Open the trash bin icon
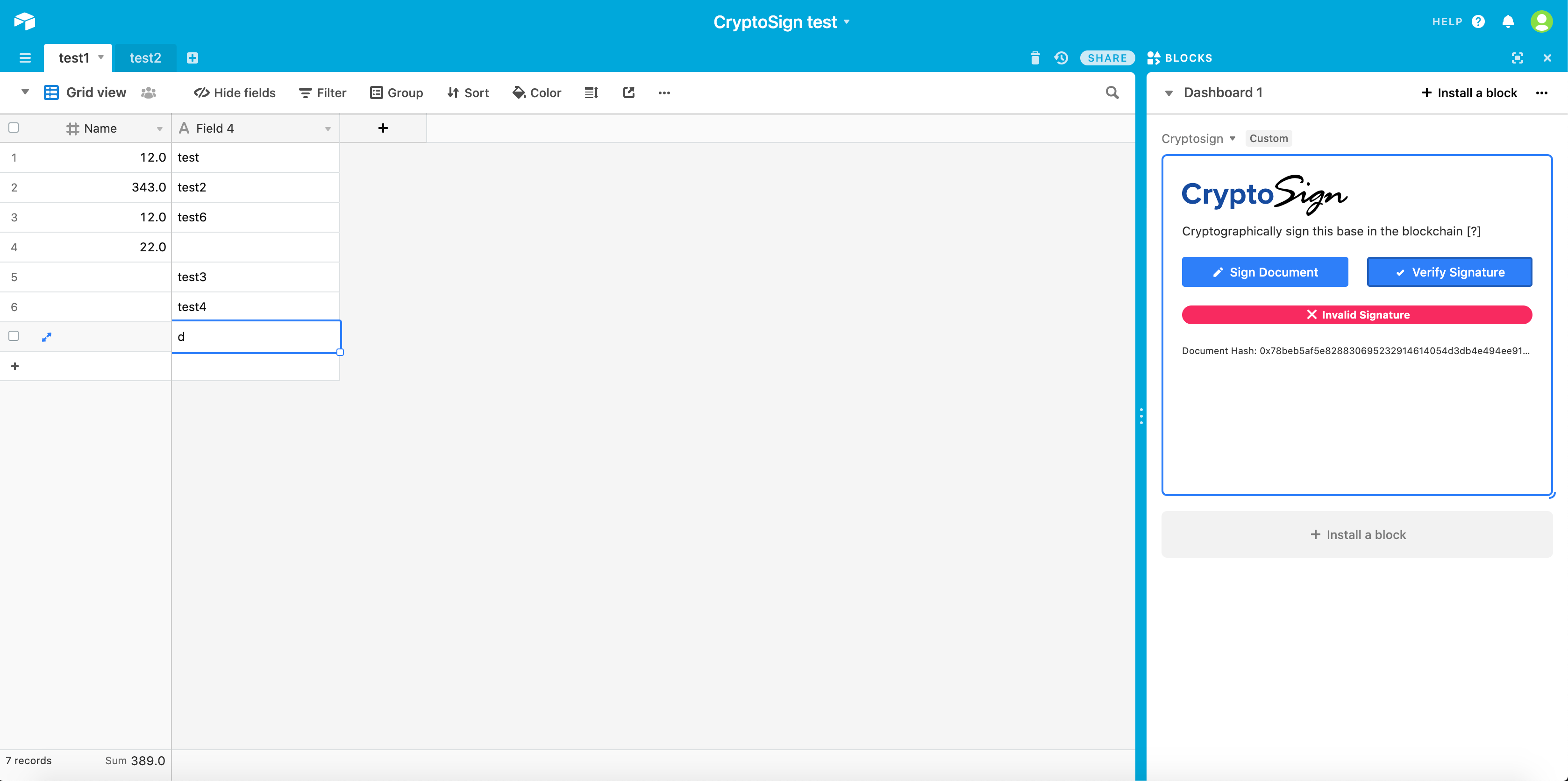The width and height of the screenshot is (1568, 781). pos(1035,58)
